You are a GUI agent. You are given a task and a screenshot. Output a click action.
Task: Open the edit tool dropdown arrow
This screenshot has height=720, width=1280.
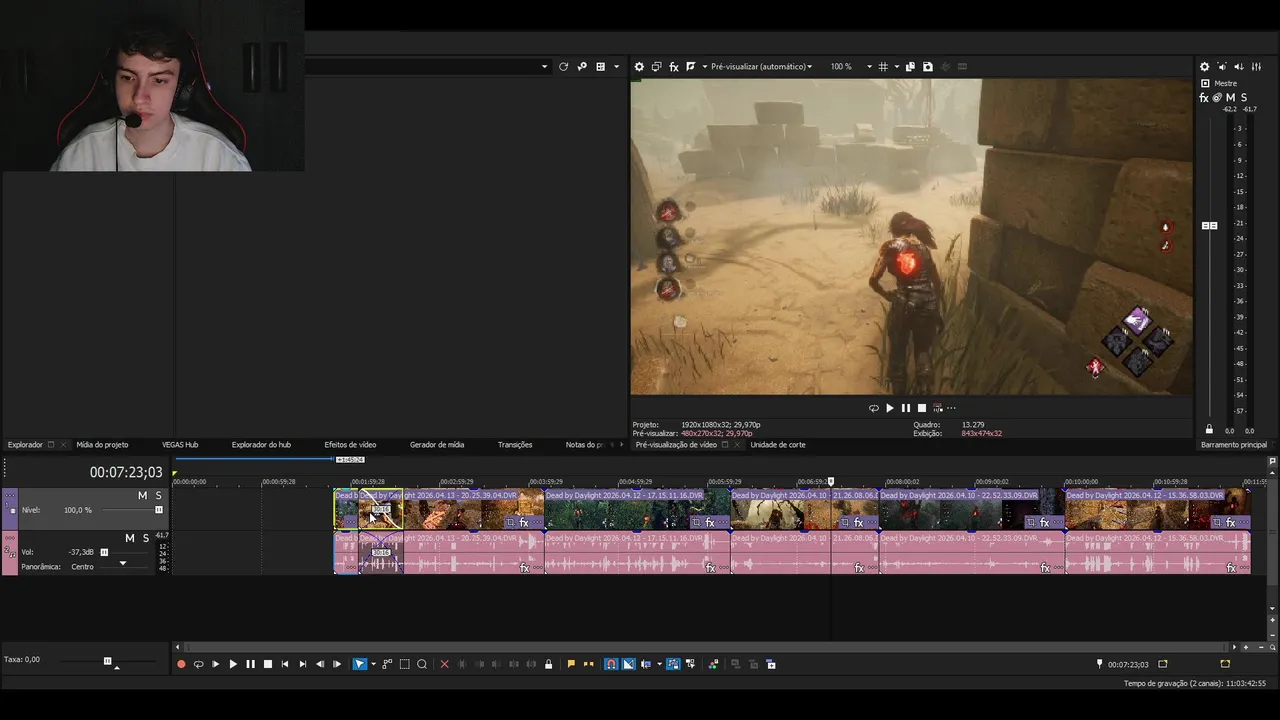click(373, 664)
